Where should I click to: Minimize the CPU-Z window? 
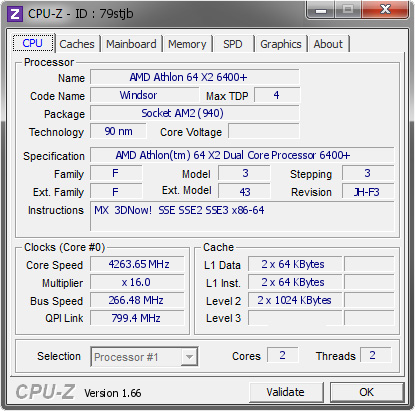point(321,10)
